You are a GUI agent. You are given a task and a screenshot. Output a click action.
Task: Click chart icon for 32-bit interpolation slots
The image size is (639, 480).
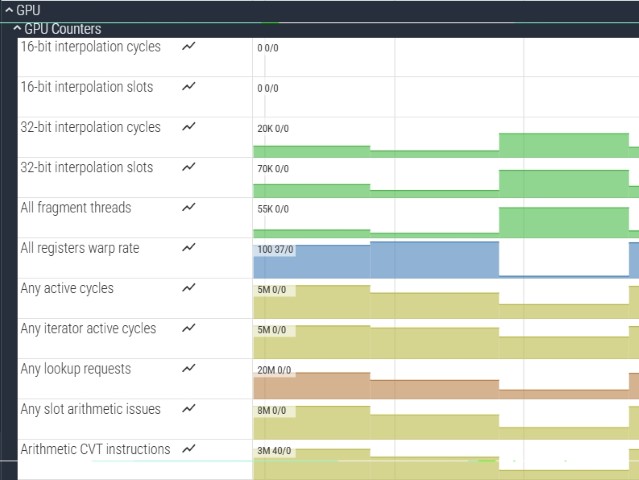coord(189,167)
